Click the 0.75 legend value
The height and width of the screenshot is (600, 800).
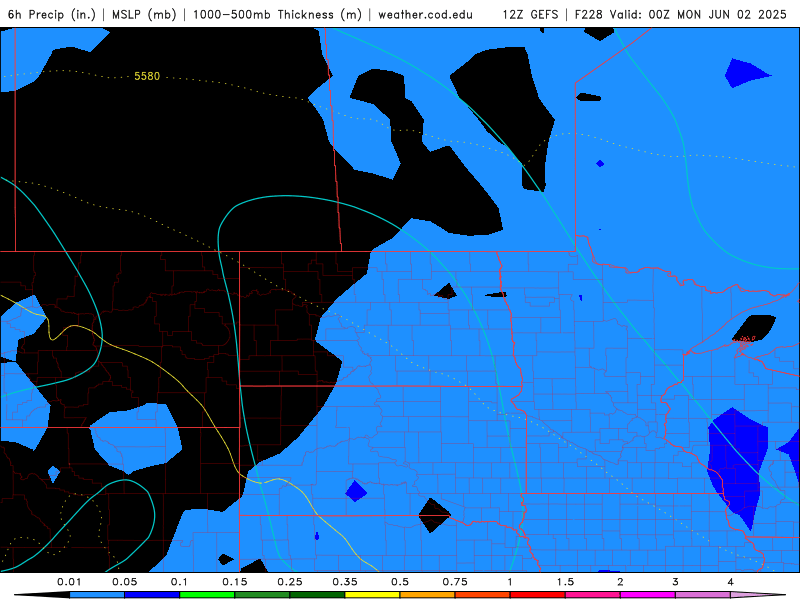coord(455,582)
